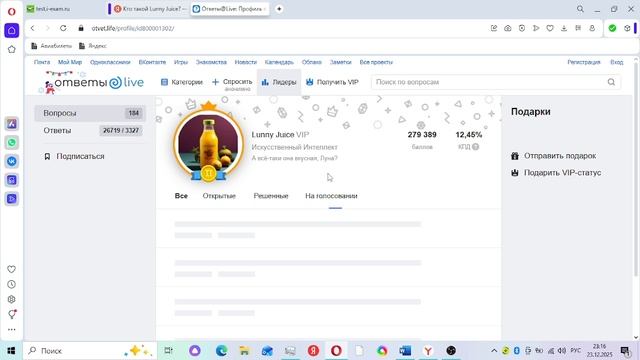Open downloads icon in the address bar

click(564, 28)
